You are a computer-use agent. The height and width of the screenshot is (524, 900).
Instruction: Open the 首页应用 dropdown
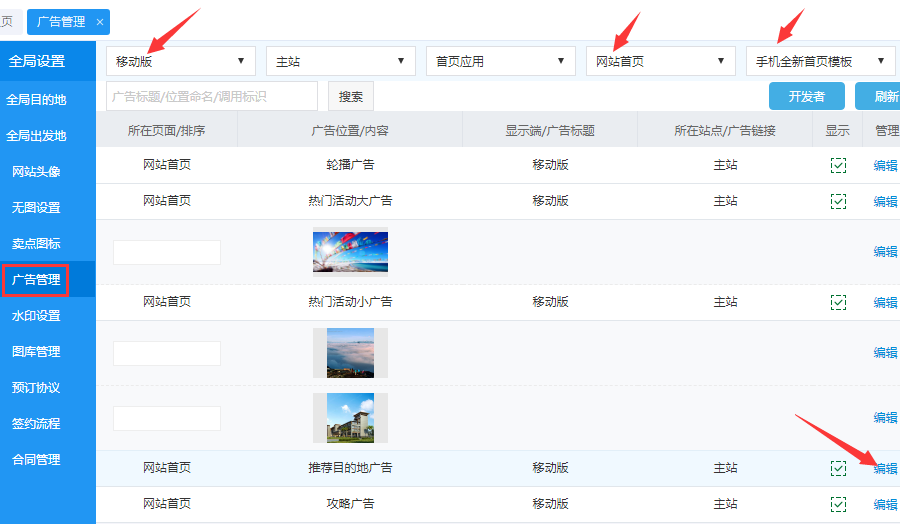point(500,61)
